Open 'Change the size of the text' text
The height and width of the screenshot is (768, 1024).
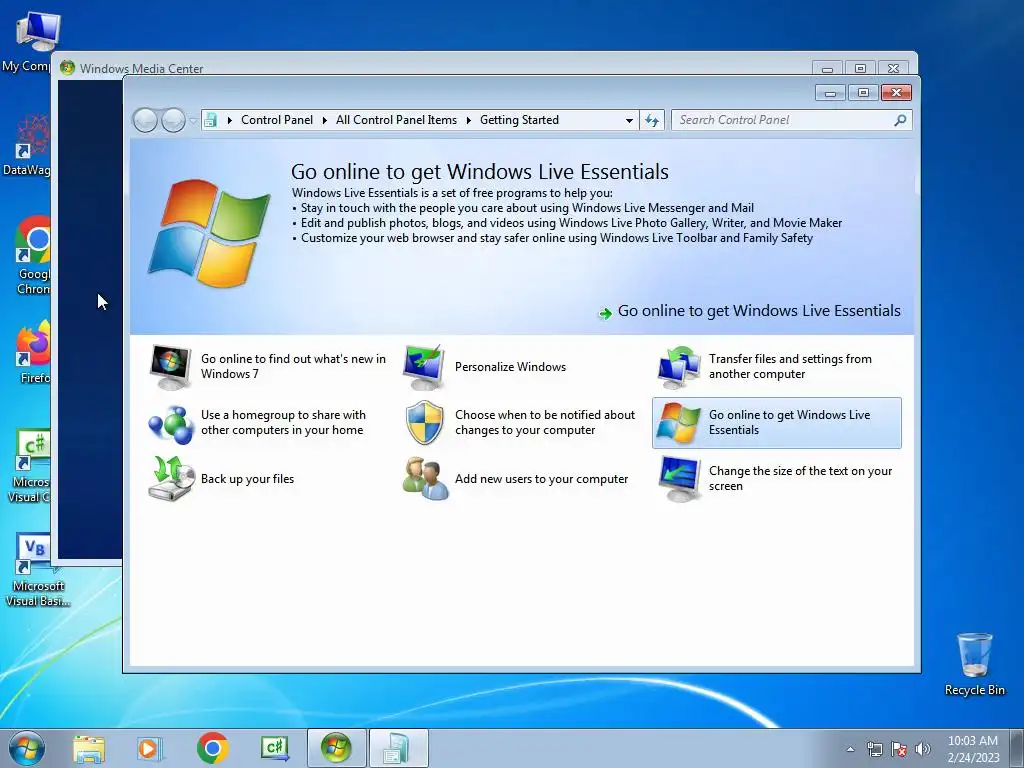800,479
